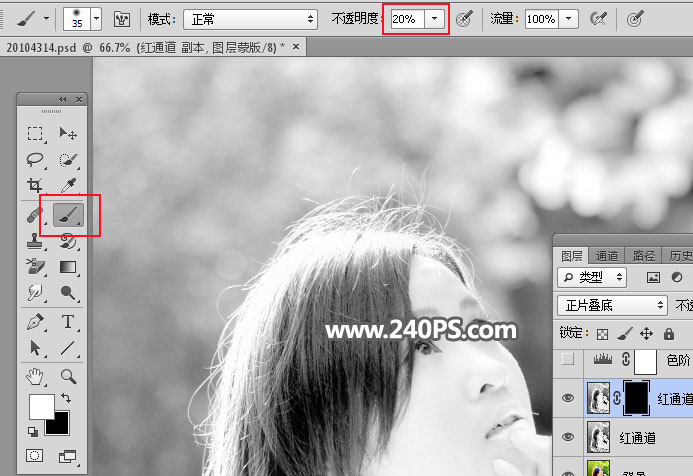Viewport: 693px width, 476px height.
Task: Click the levels histogram icon of 色阶 layer
Action: click(x=603, y=359)
